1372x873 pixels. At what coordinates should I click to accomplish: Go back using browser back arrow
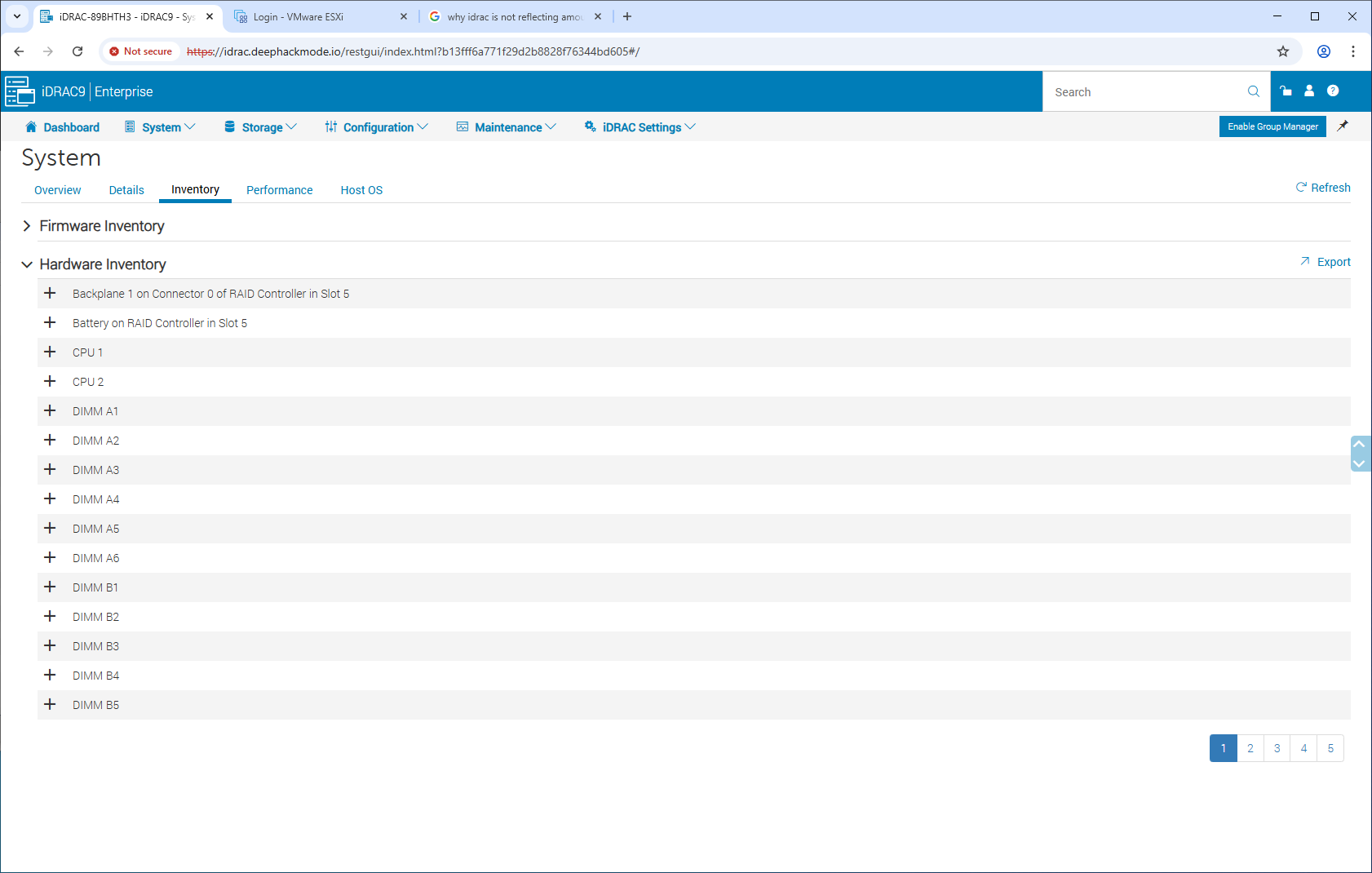tap(19, 51)
